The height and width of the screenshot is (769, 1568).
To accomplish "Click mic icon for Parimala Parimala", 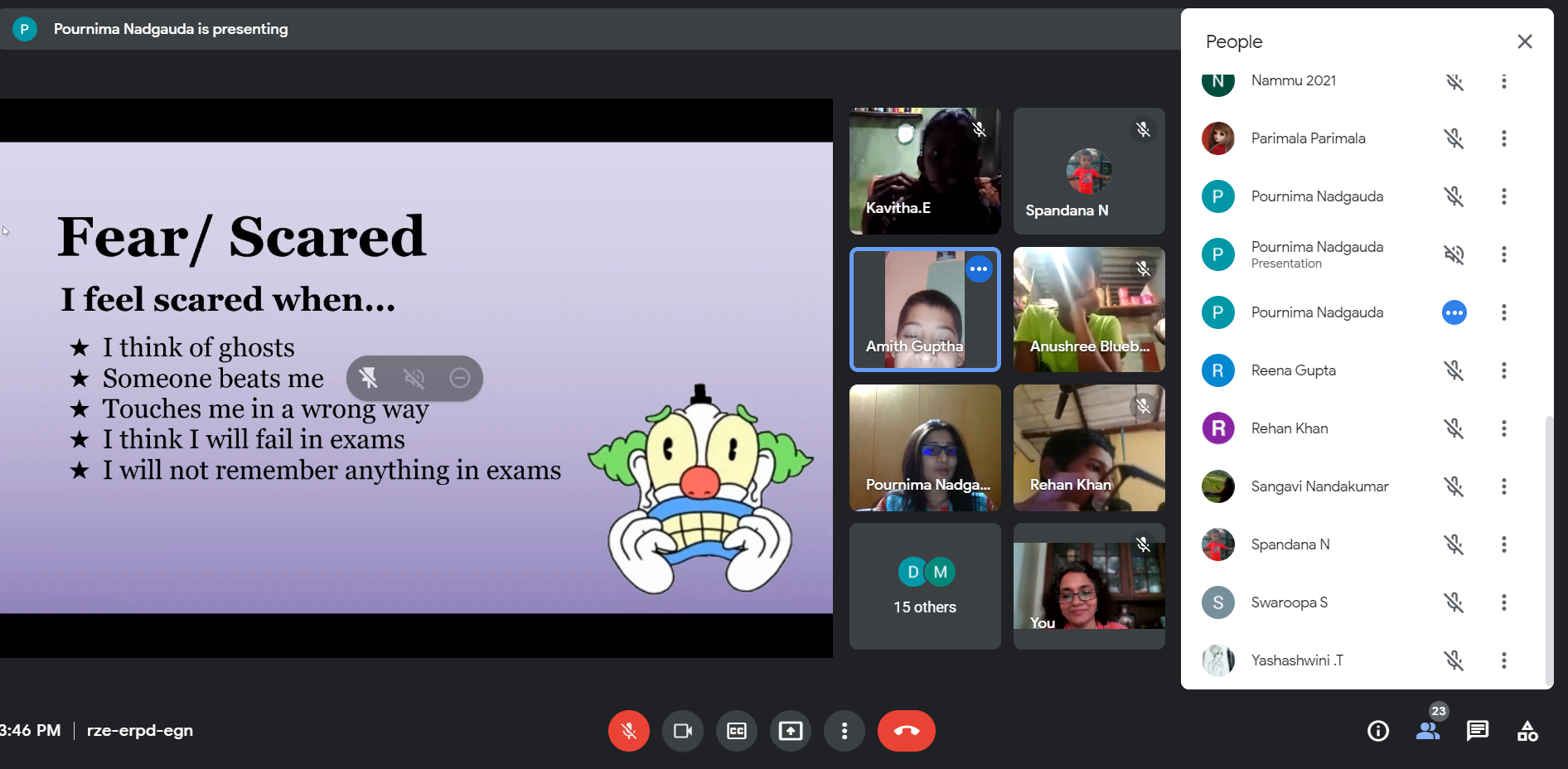I will coord(1454,138).
